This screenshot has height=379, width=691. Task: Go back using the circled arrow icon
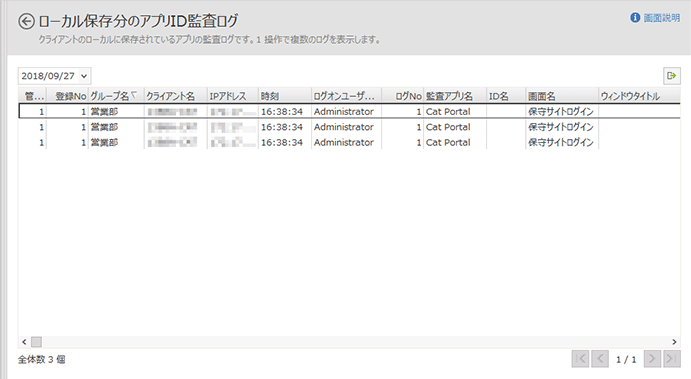(26, 21)
